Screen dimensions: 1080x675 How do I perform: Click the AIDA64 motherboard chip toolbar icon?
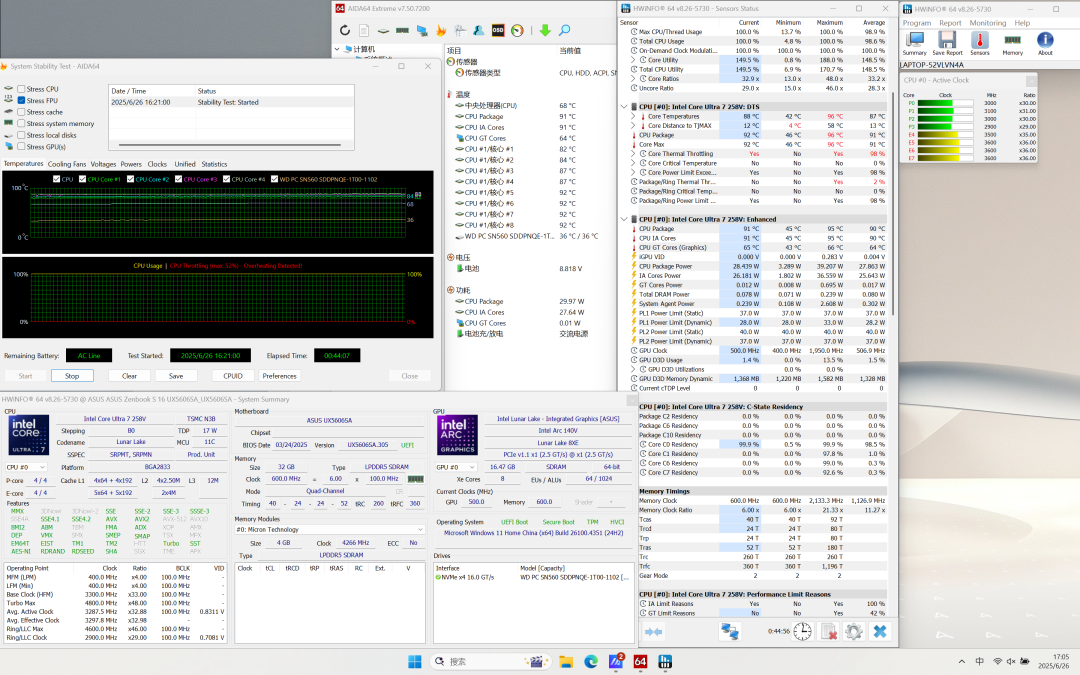(384, 30)
